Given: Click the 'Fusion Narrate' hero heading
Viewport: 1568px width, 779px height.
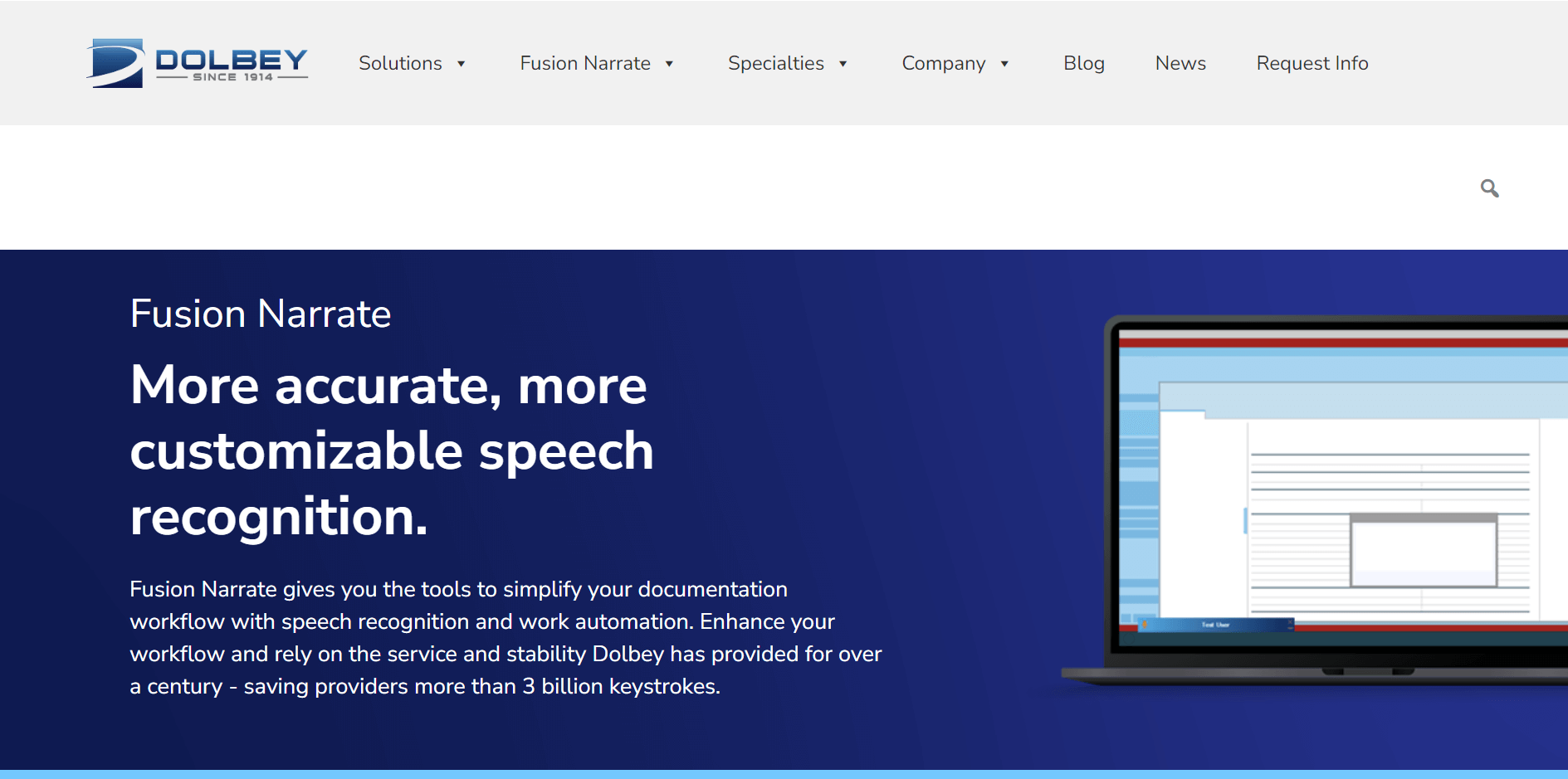Looking at the screenshot, I should 261,314.
